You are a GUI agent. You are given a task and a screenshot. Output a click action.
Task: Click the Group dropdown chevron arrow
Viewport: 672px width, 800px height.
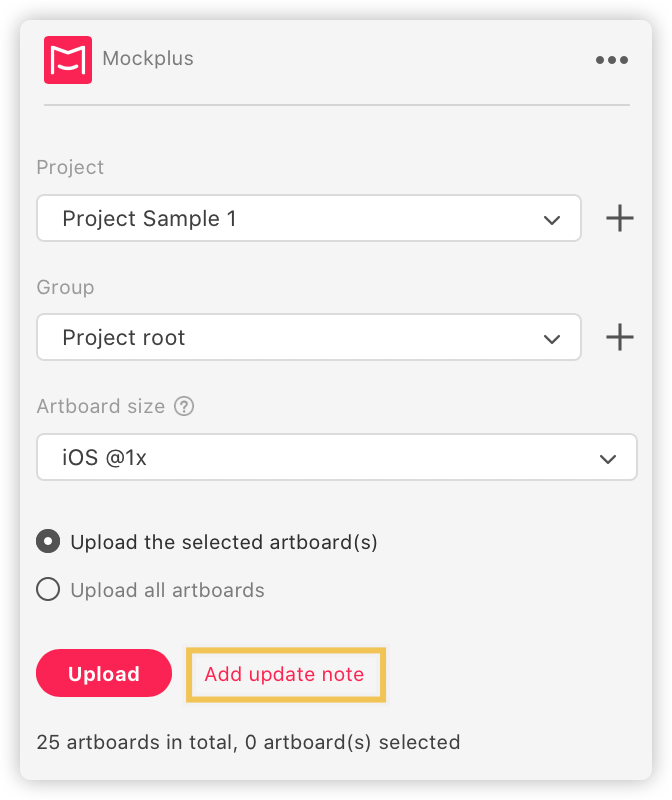tap(552, 339)
